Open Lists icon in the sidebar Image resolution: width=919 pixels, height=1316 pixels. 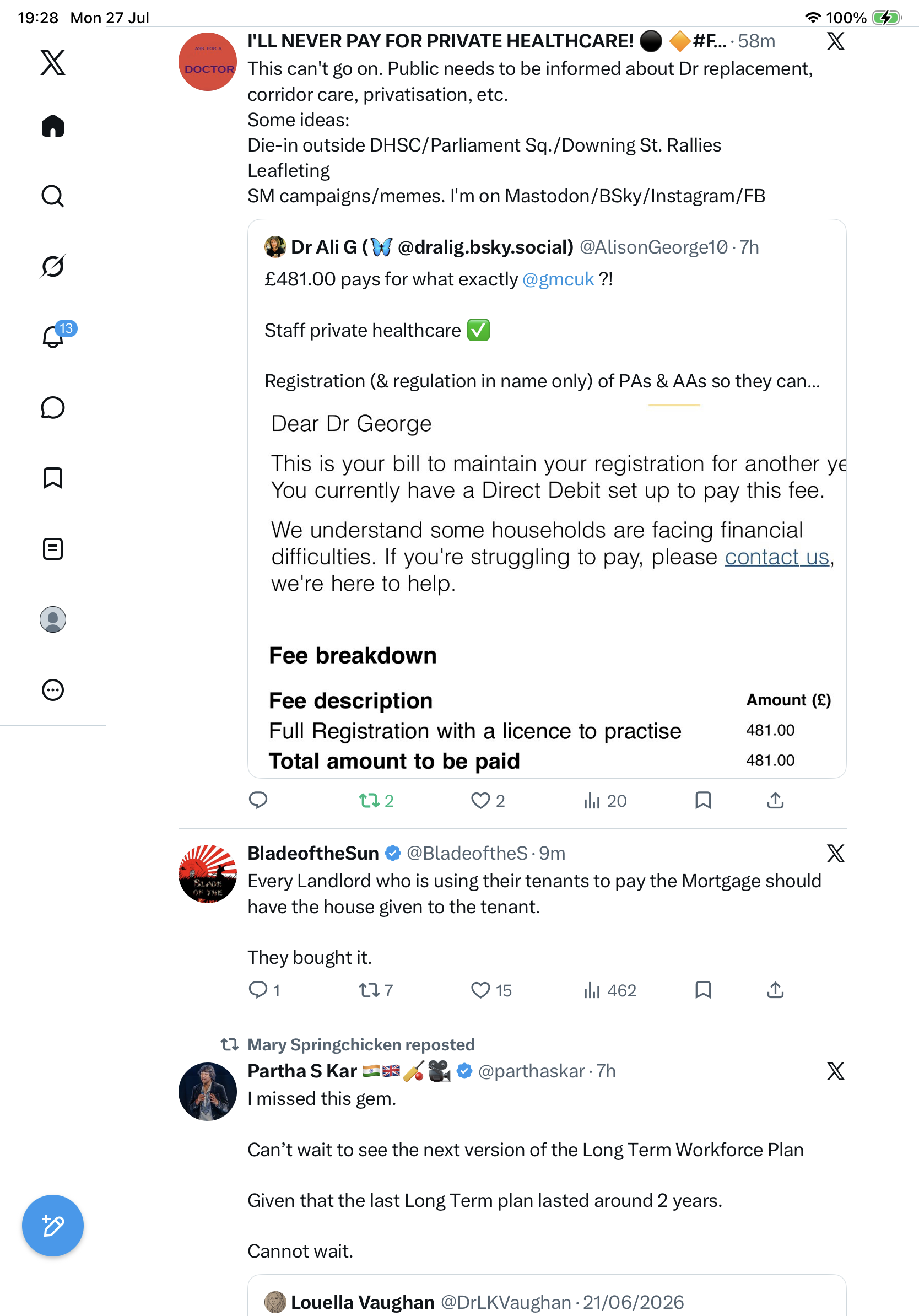tap(53, 548)
